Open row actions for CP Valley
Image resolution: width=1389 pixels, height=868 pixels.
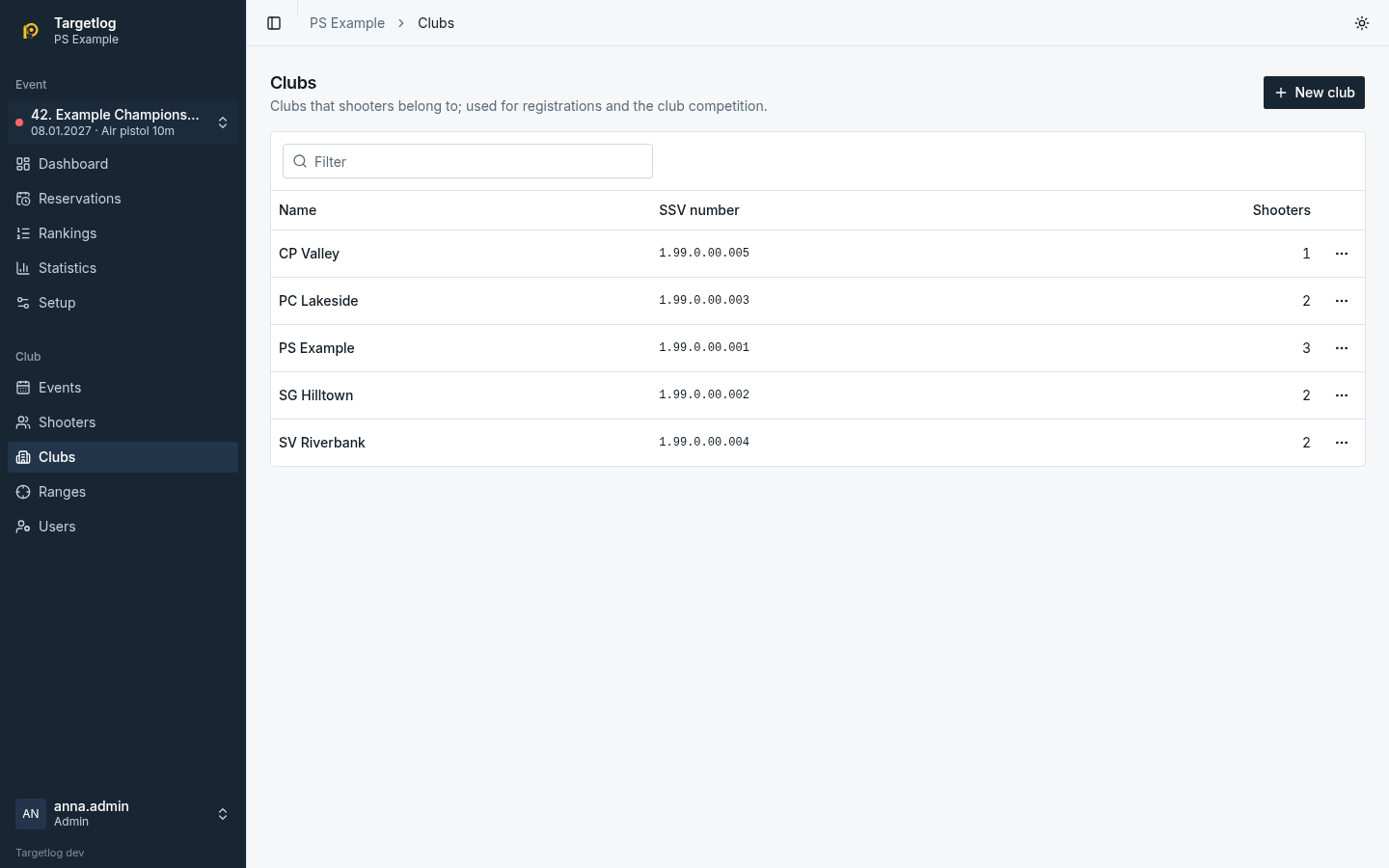coord(1342,254)
